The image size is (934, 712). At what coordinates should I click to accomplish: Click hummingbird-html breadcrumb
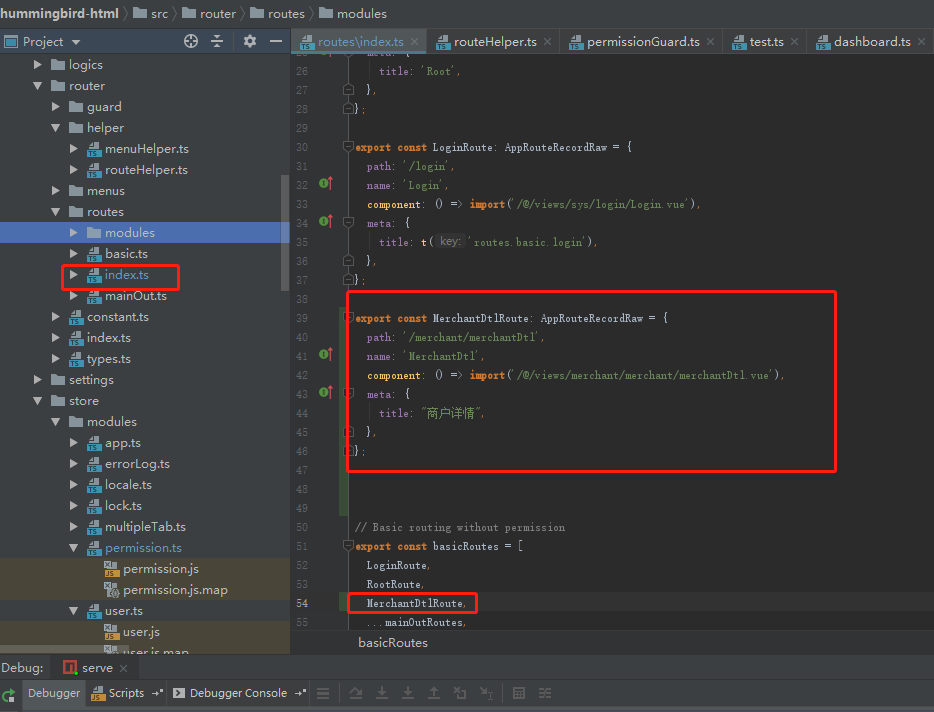tap(60, 13)
